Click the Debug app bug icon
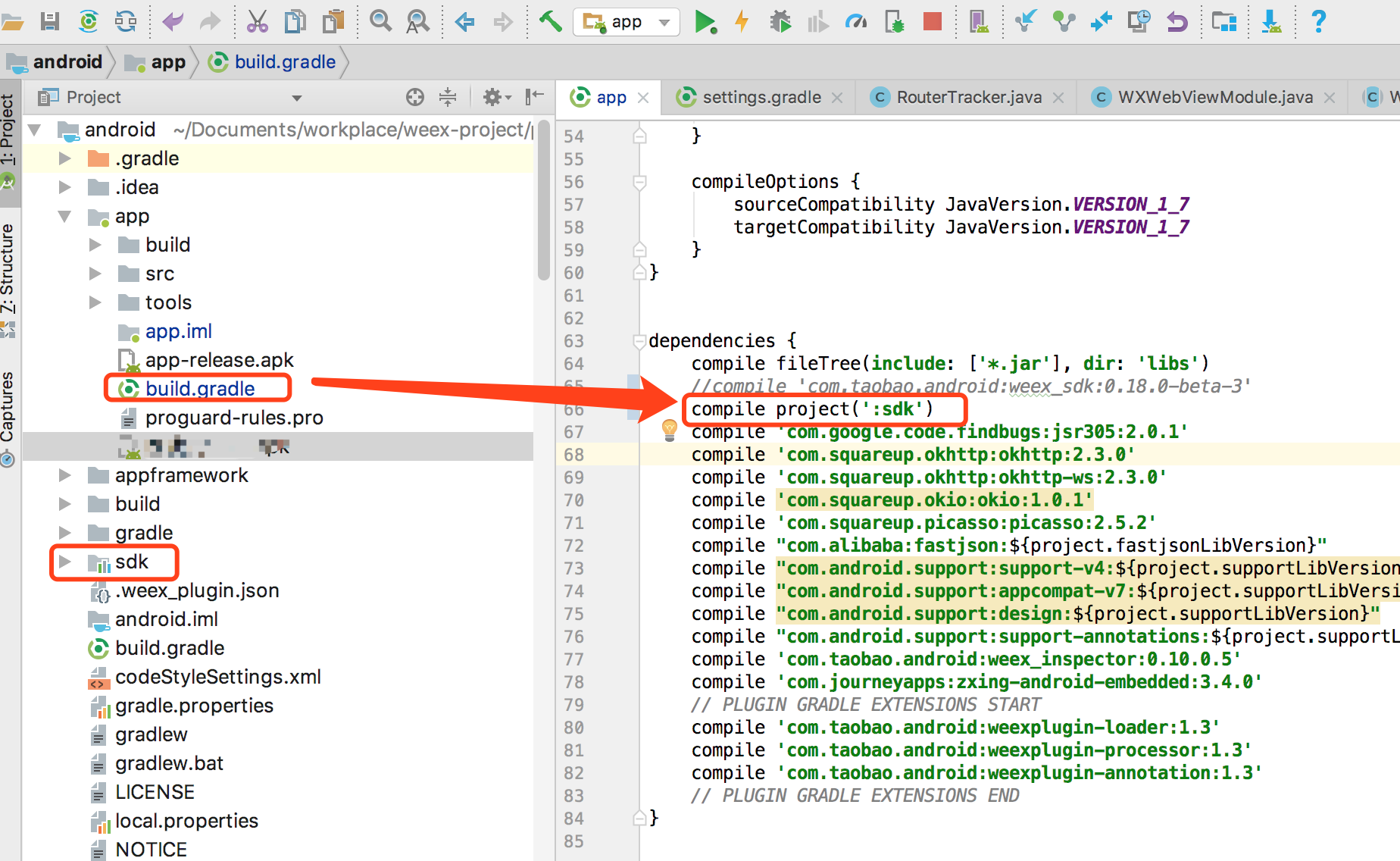 coord(780,22)
